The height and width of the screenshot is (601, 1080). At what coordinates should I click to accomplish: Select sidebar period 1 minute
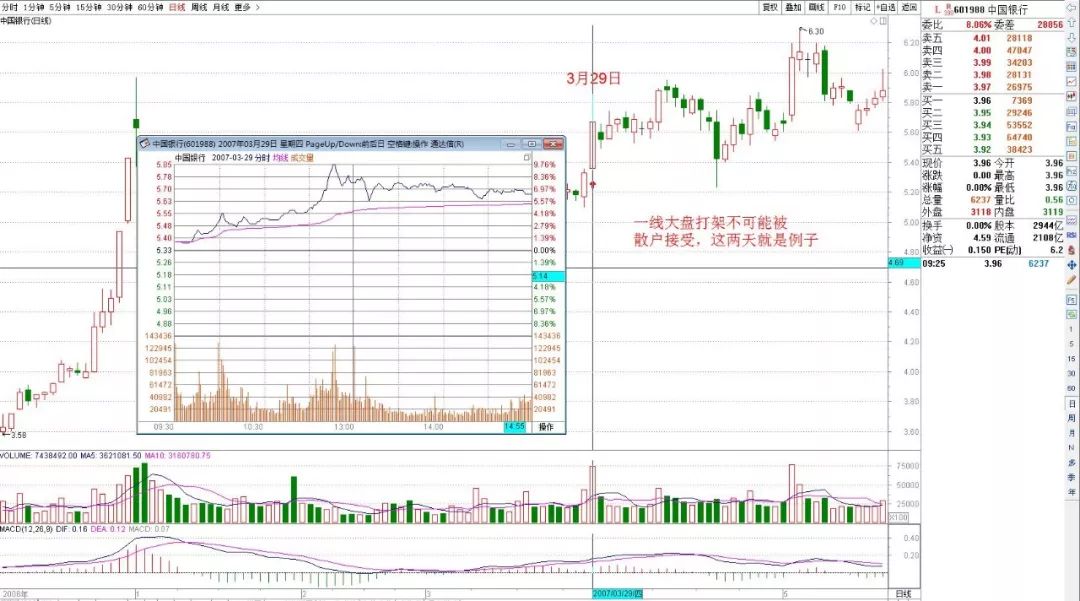(x=1071, y=329)
